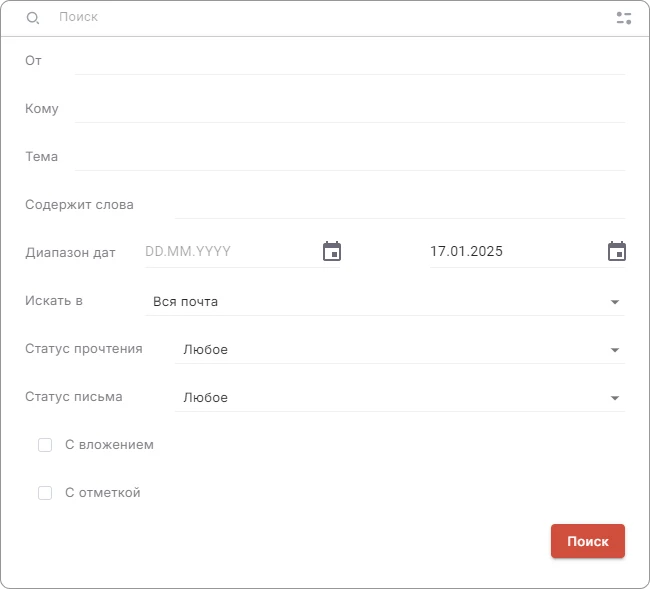Click 'Любое' value in 'Статус прочтения'
The image size is (650, 589).
(206, 350)
